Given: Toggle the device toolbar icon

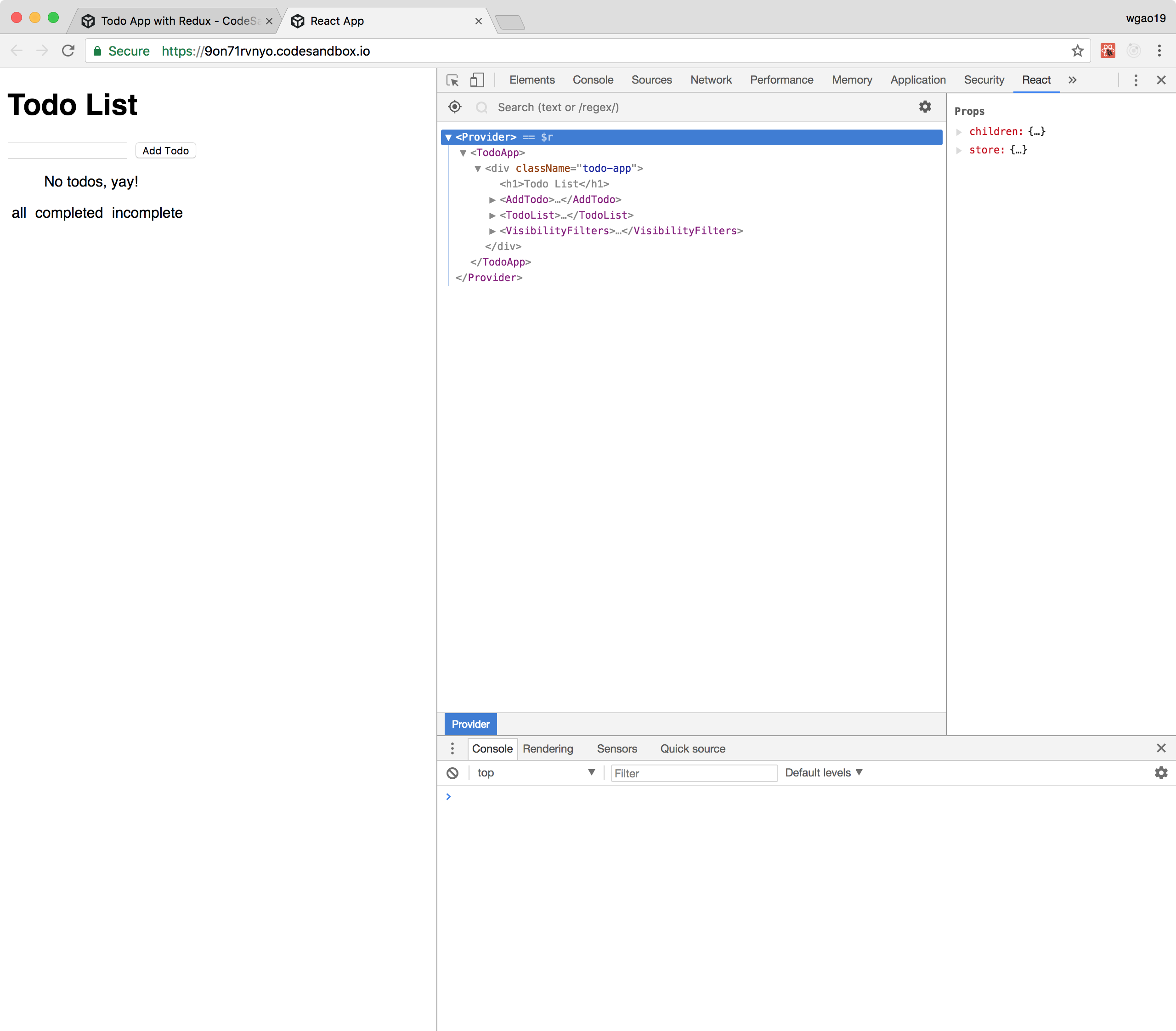Looking at the screenshot, I should [x=477, y=80].
